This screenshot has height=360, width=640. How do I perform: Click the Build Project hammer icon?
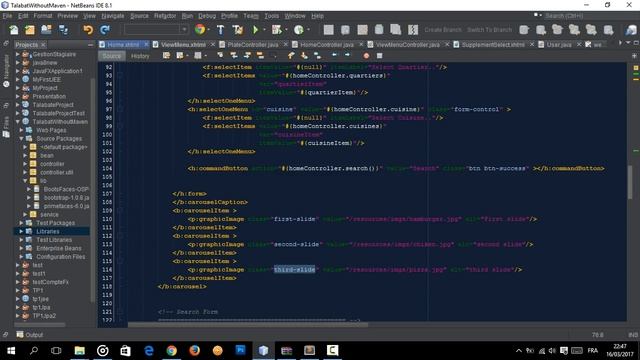tap(220, 30)
